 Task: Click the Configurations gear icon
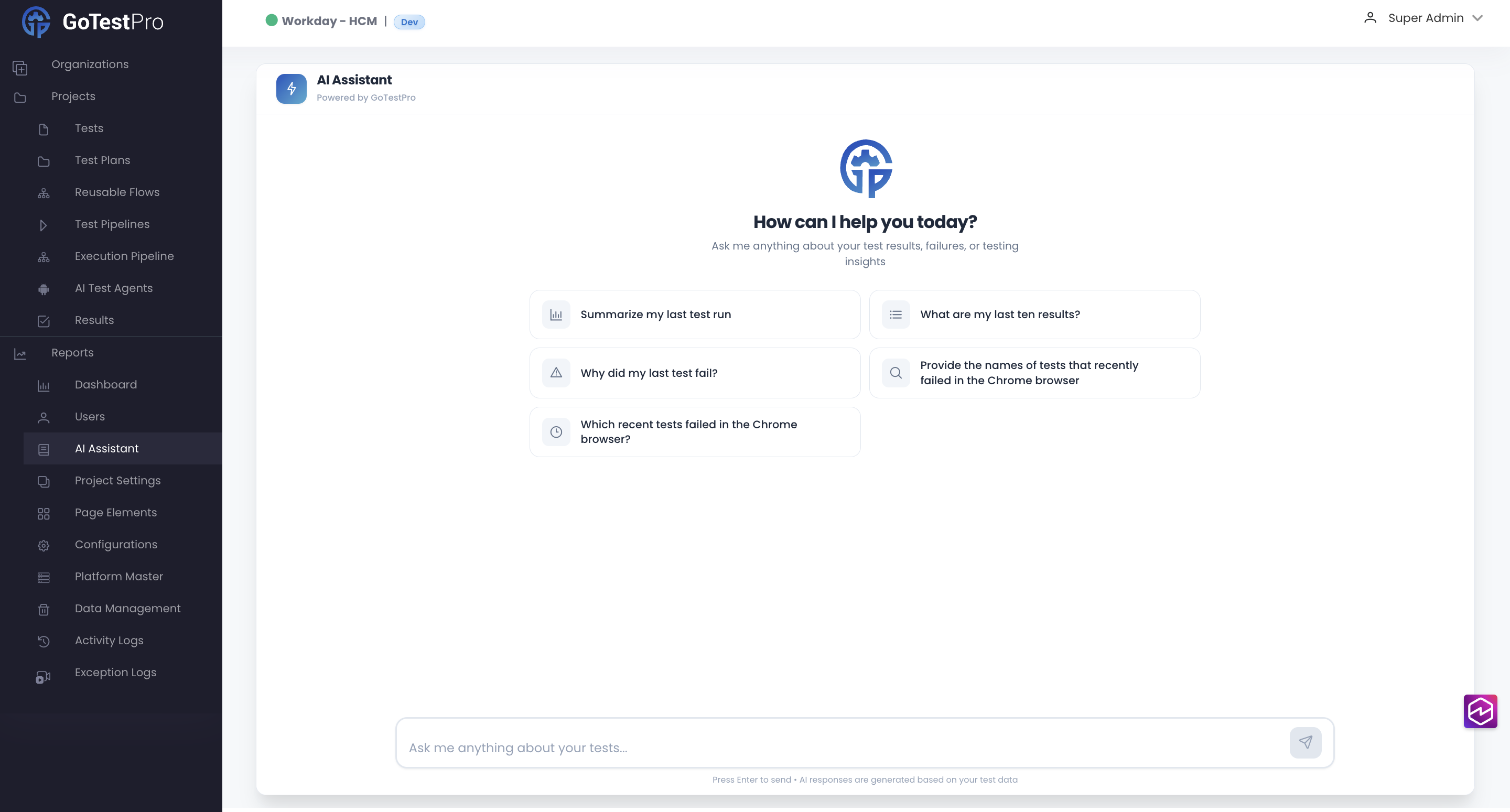(44, 545)
